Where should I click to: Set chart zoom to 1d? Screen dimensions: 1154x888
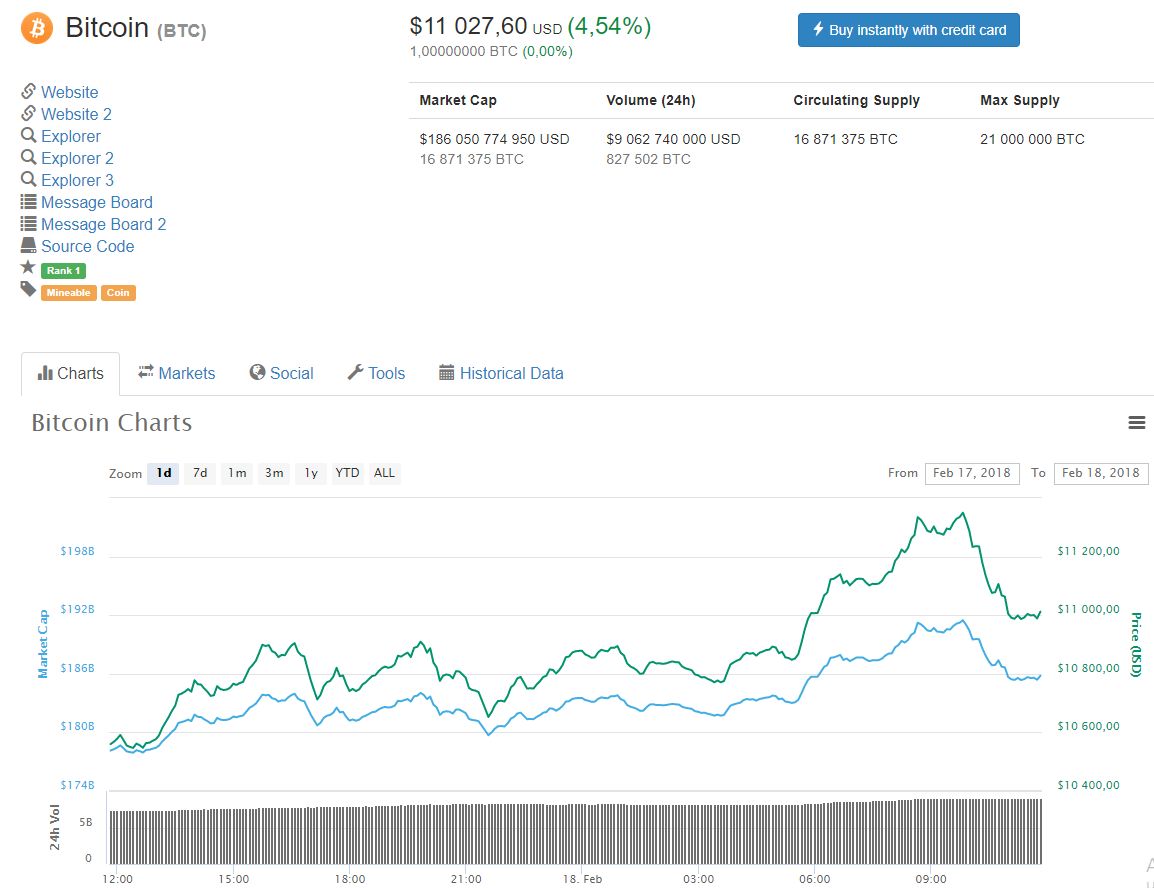[x=163, y=473]
